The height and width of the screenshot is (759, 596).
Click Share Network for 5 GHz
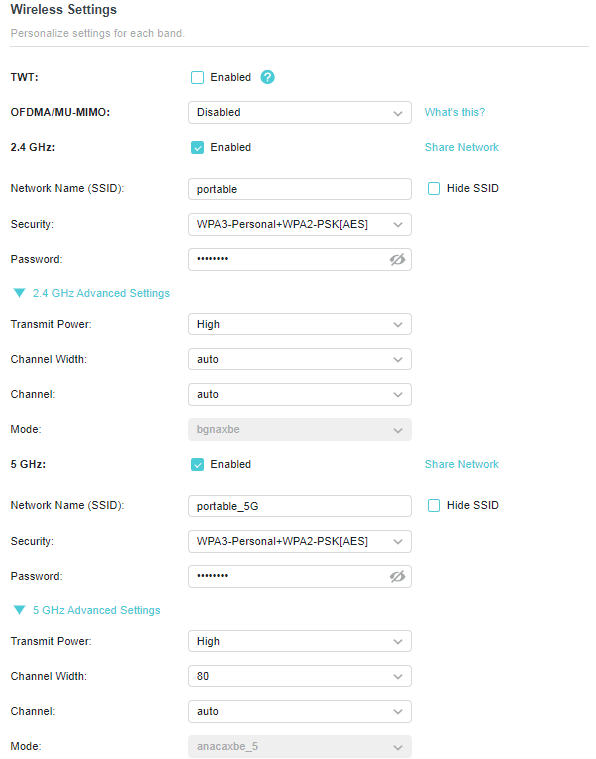tap(461, 464)
